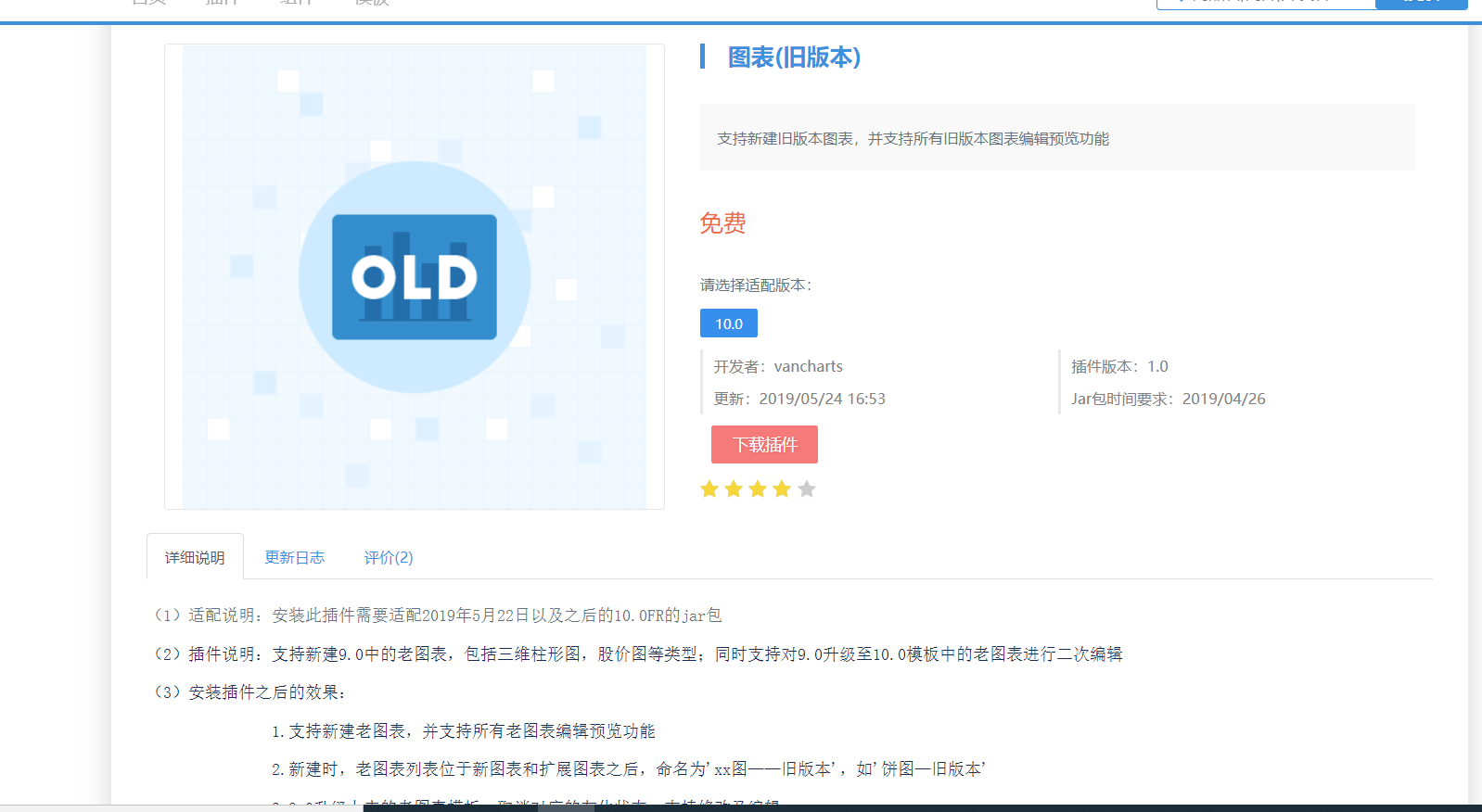
Task: Click the 更新: 2019/05/24 16:53 text
Action: 799,399
